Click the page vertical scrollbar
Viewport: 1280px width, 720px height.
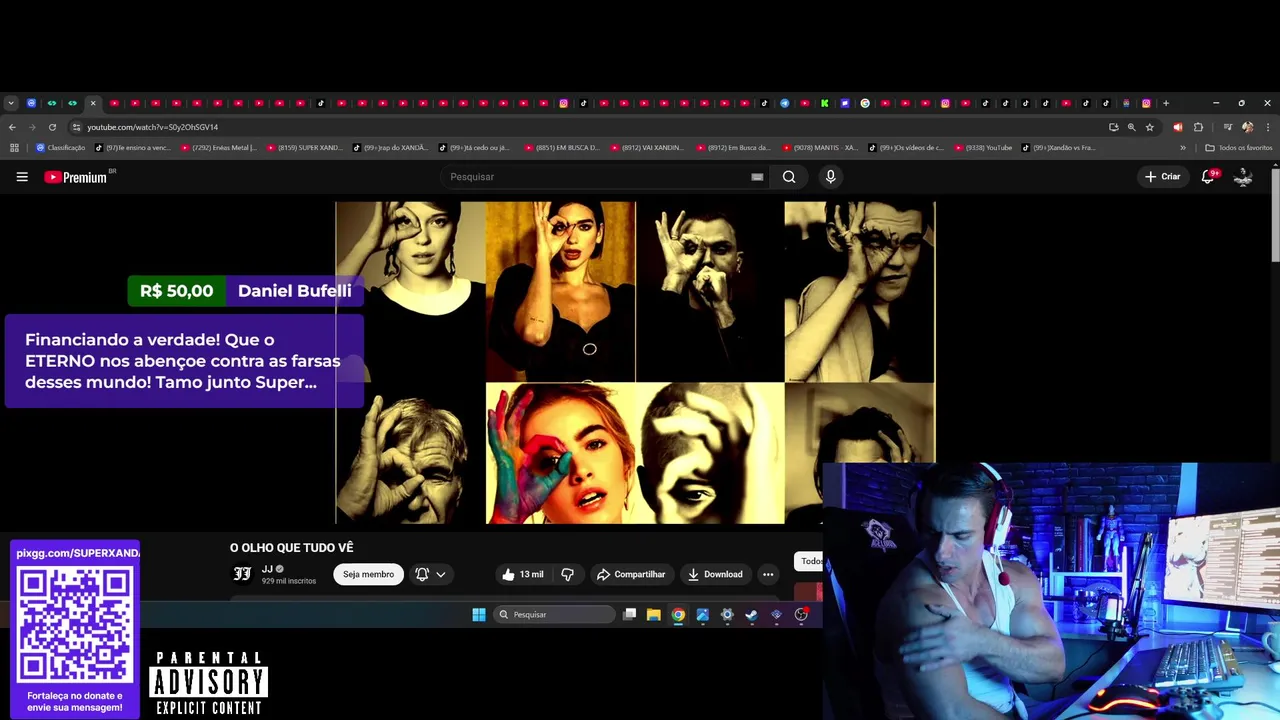click(1275, 215)
